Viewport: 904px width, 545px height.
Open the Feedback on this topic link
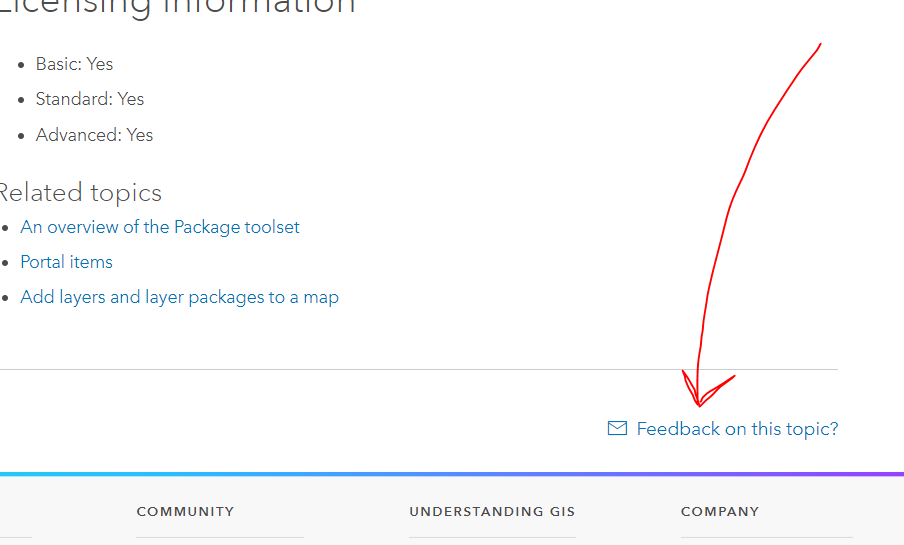pos(737,429)
